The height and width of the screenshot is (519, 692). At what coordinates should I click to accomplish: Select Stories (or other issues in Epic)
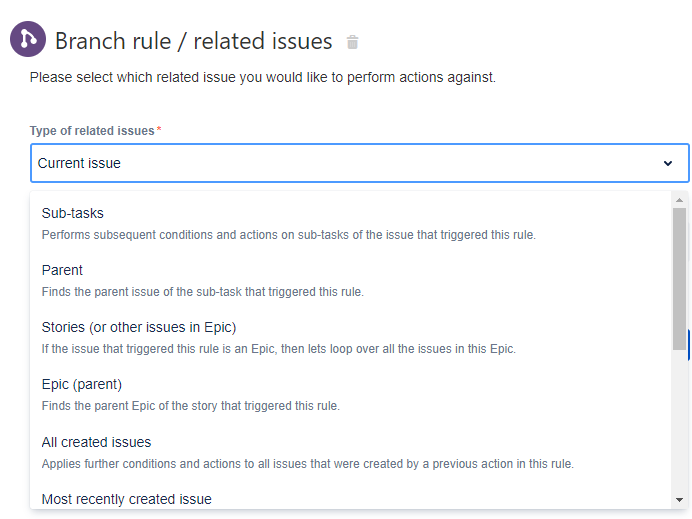[x=350, y=337]
